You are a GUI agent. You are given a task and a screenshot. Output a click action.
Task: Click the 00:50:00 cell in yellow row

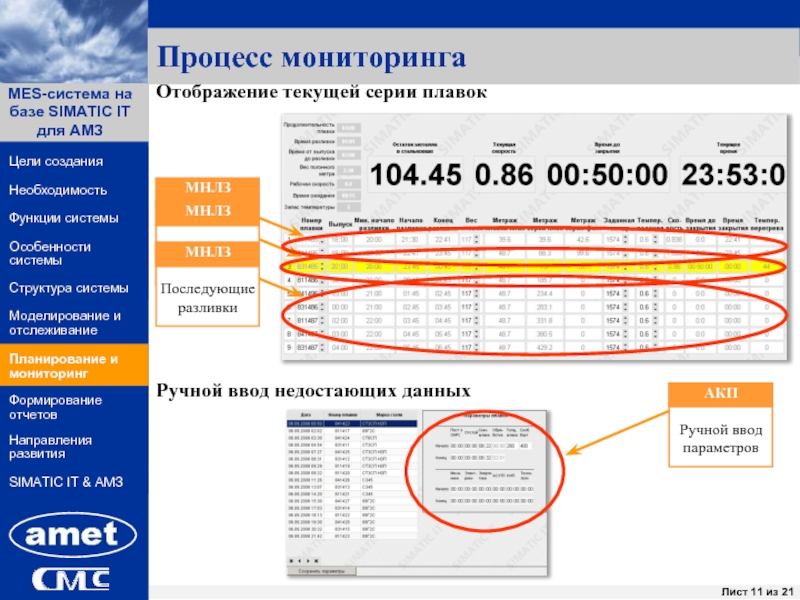pyautogui.click(x=700, y=266)
